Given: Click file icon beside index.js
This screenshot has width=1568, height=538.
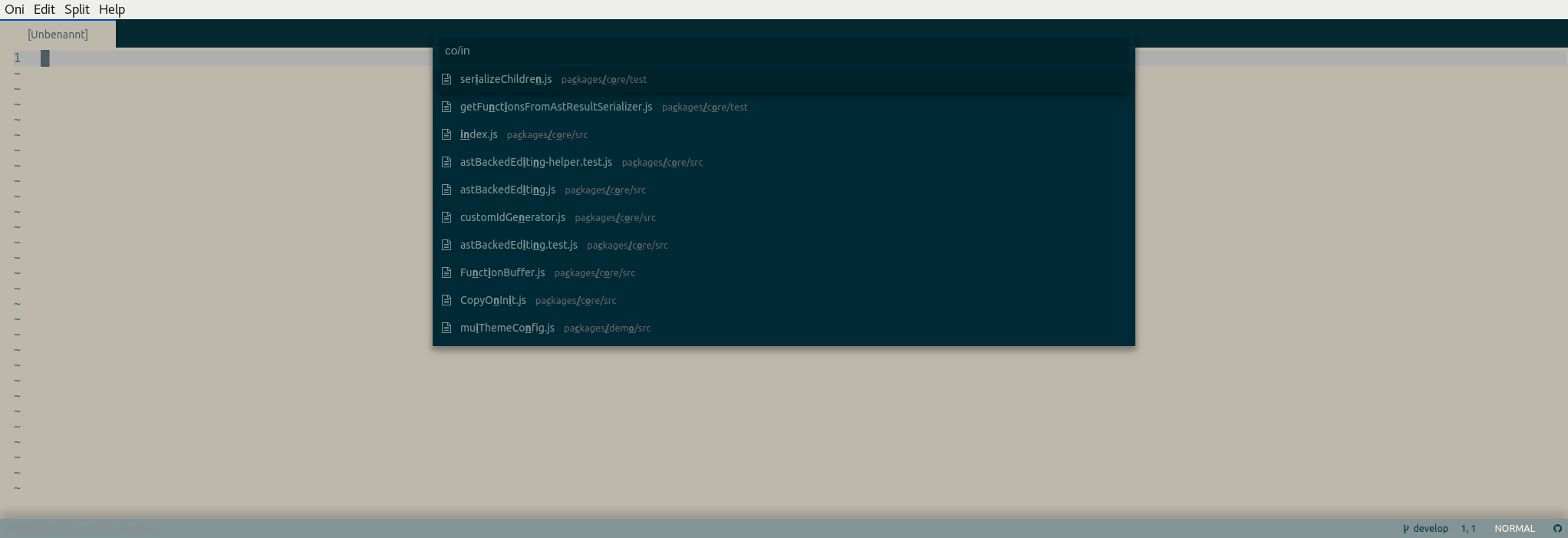Looking at the screenshot, I should [x=446, y=134].
